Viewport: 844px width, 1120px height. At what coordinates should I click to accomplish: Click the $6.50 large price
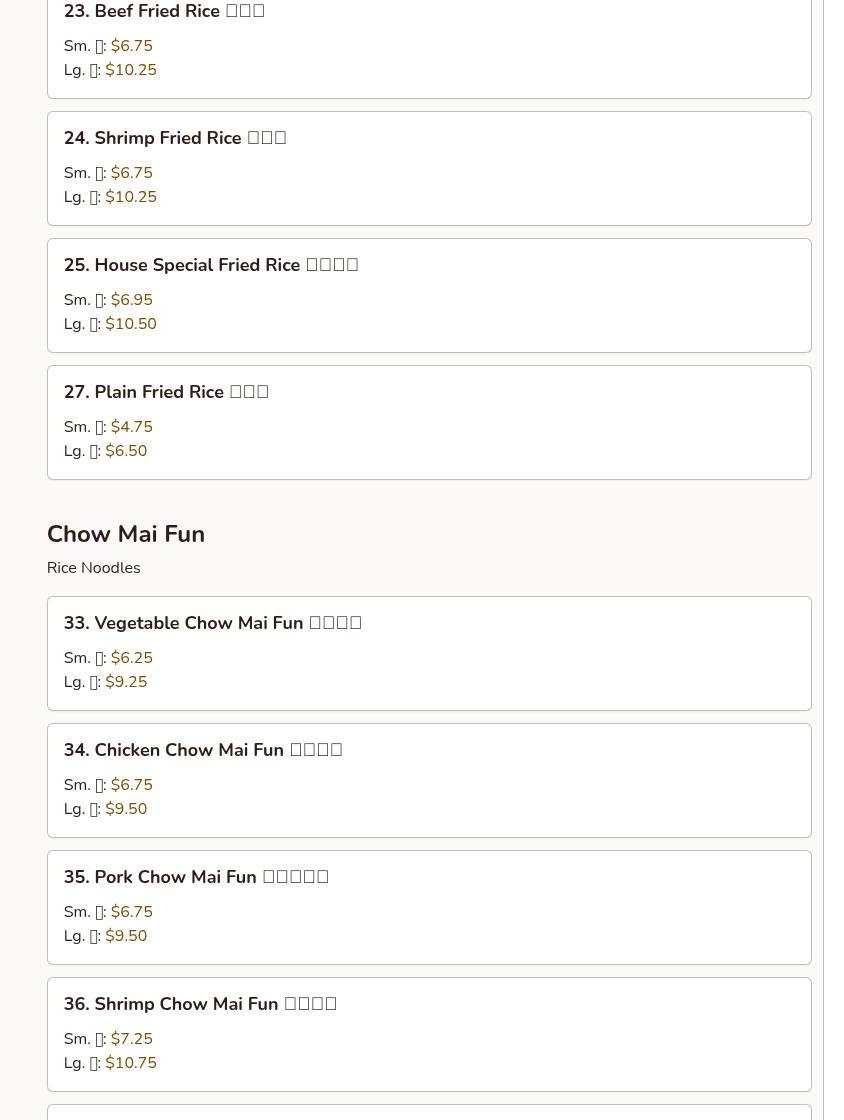coord(126,451)
